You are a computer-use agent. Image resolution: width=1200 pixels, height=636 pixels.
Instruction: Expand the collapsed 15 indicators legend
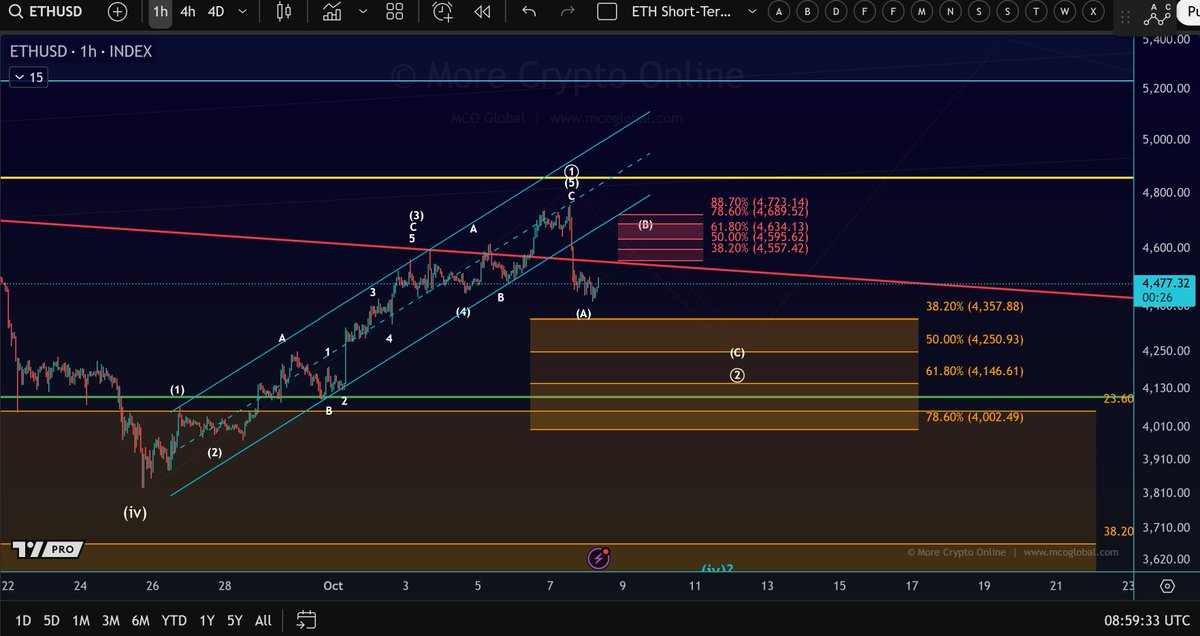[x=28, y=77]
